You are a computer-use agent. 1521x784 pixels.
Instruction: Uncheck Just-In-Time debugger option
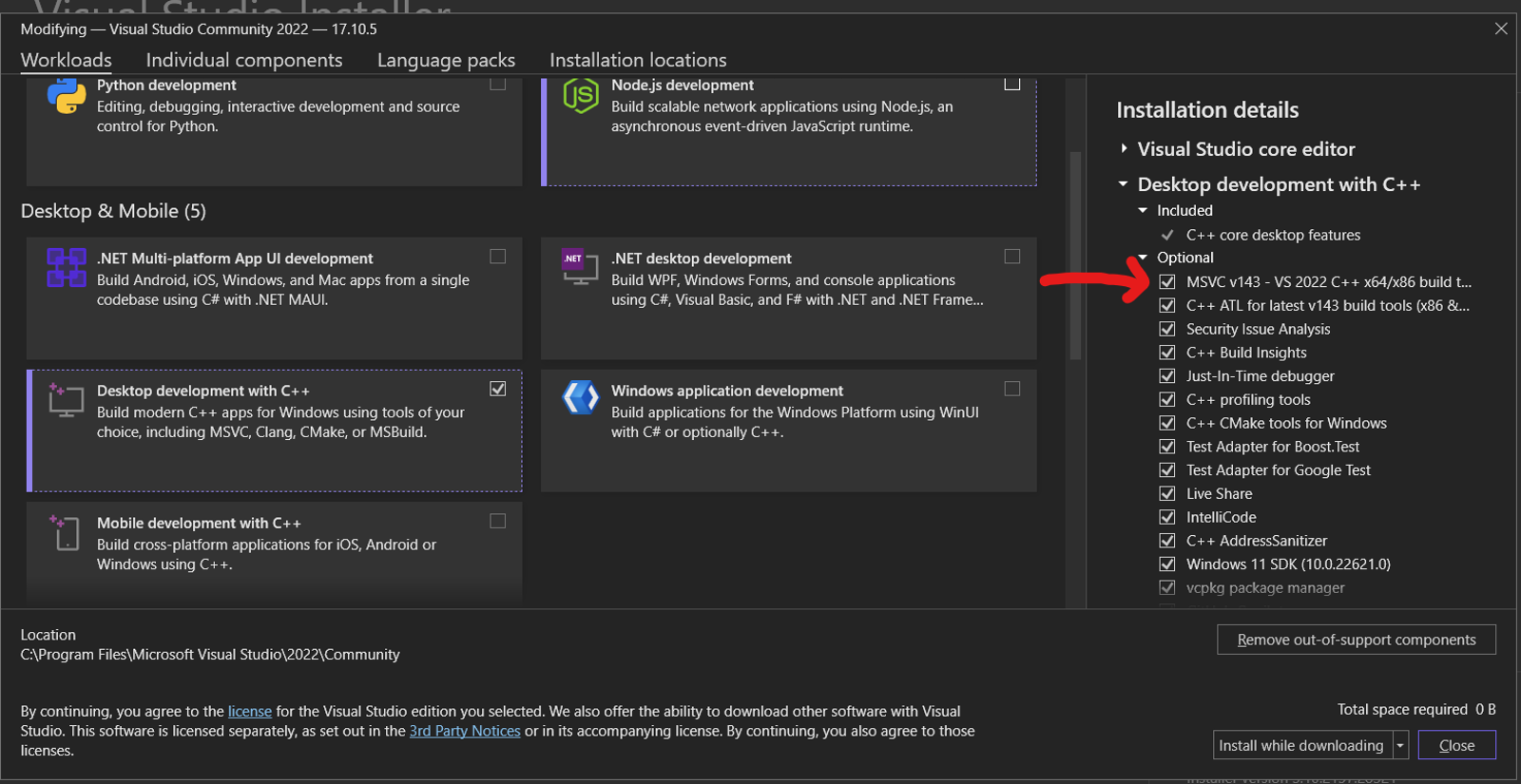[1167, 376]
